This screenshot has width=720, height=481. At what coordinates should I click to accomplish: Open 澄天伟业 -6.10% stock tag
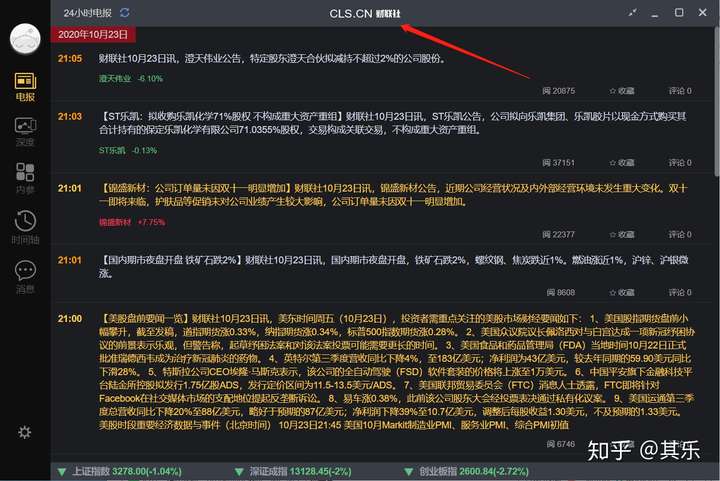(131, 78)
